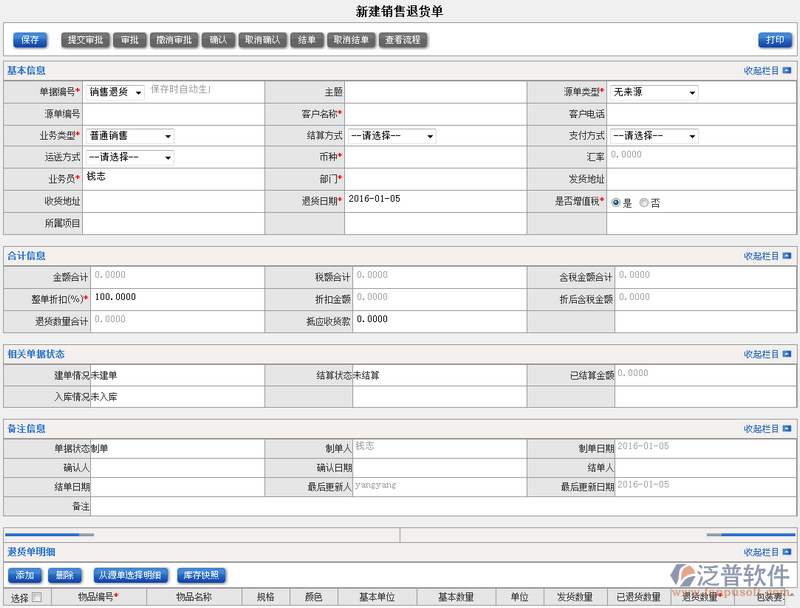
Task: Click the 从源单选择明细 button
Action: coord(130,575)
